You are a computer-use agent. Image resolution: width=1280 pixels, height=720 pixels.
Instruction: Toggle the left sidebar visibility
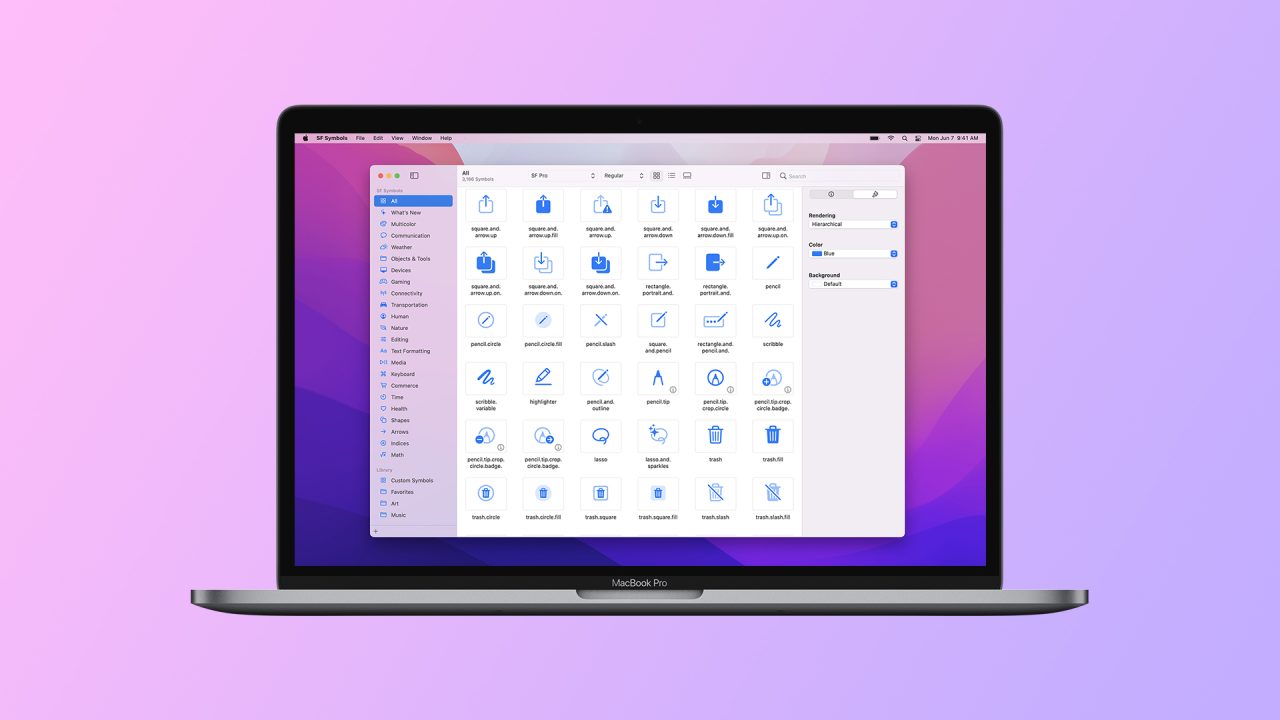[414, 176]
